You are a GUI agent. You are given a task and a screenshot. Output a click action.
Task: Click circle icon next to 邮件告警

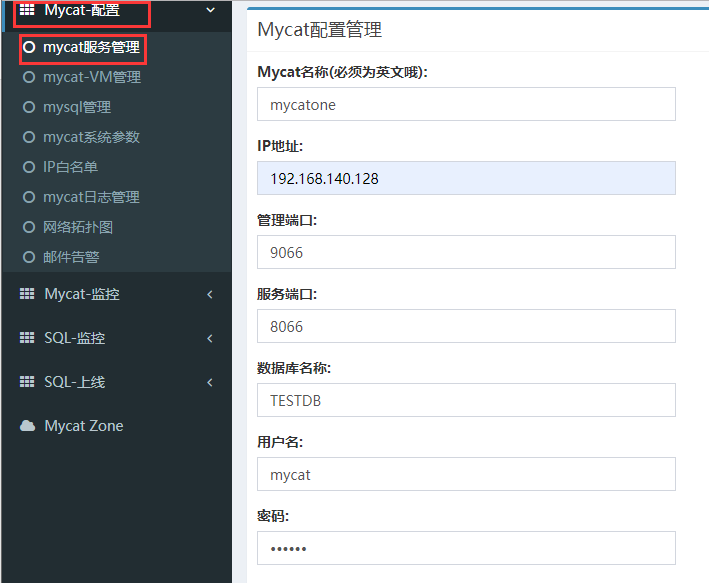(29, 257)
